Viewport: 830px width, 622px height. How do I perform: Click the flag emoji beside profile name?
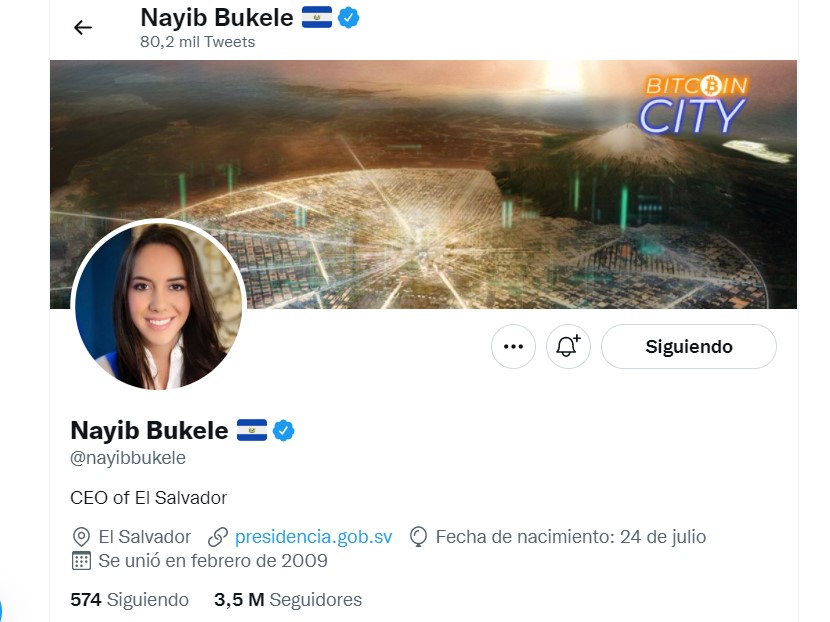pos(251,430)
